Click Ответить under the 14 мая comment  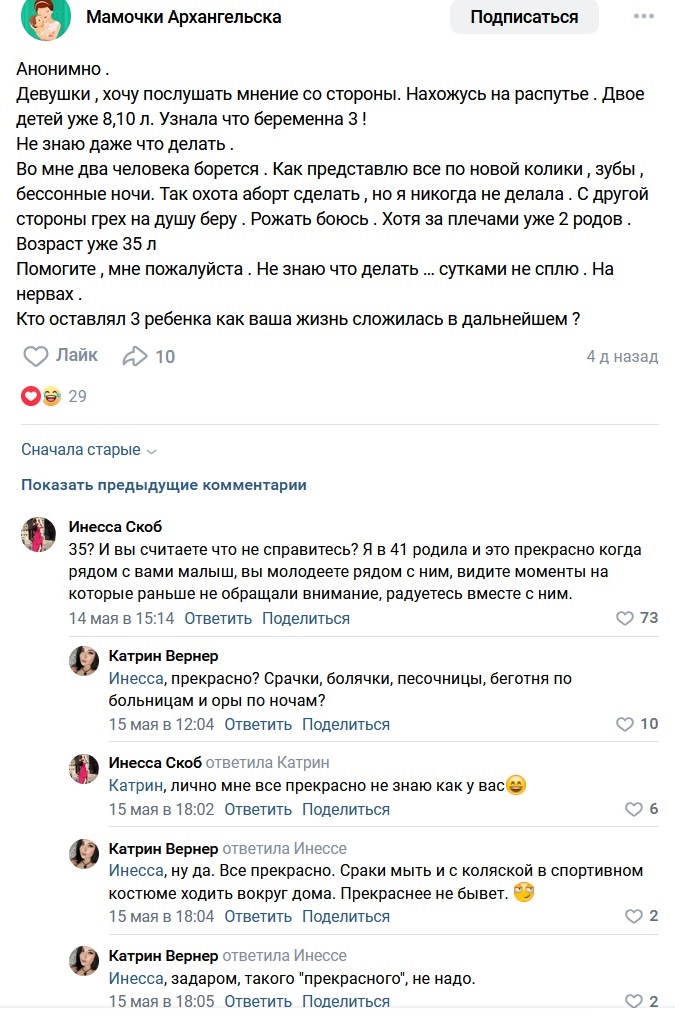tap(218, 618)
